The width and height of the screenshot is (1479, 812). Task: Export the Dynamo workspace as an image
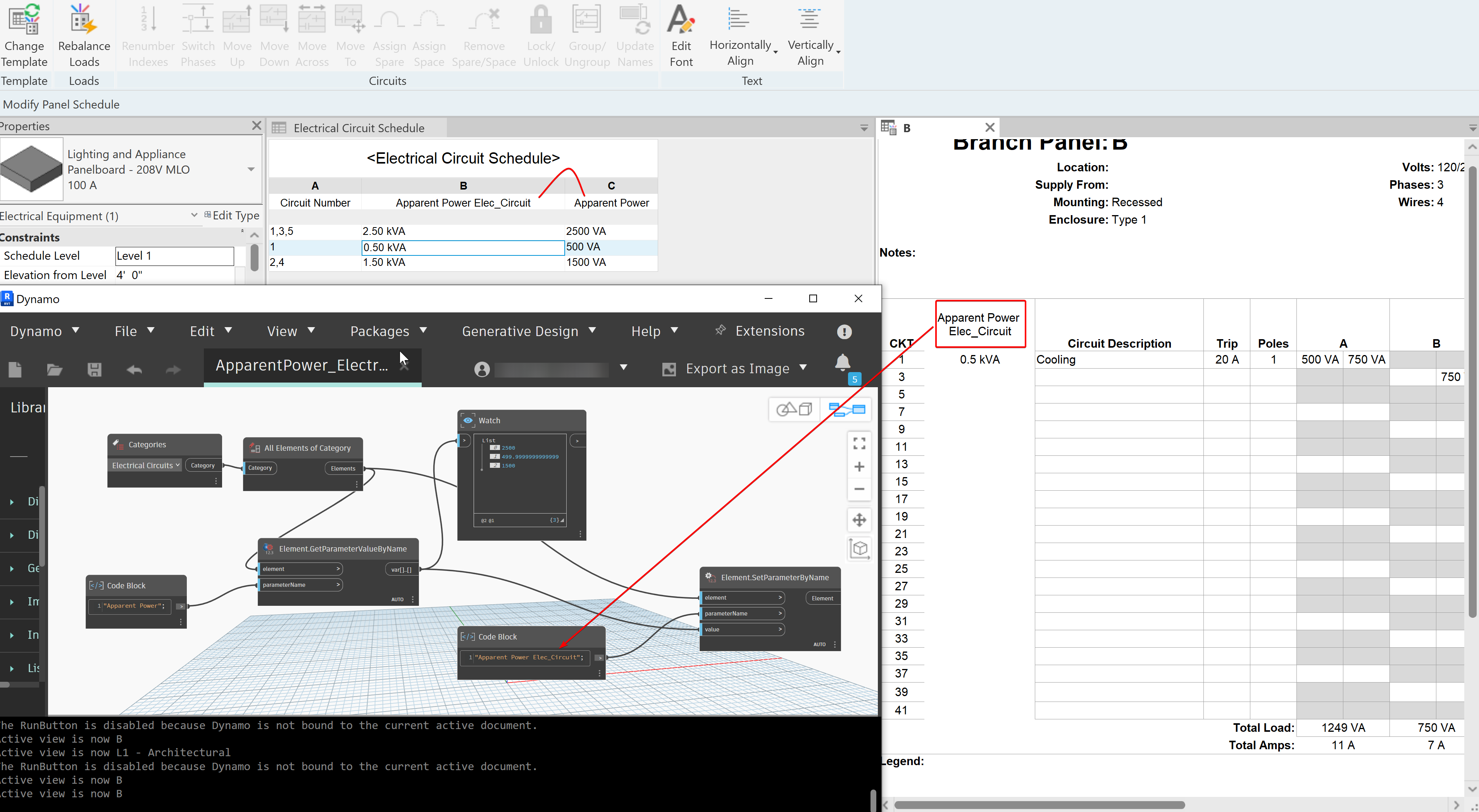click(x=736, y=368)
